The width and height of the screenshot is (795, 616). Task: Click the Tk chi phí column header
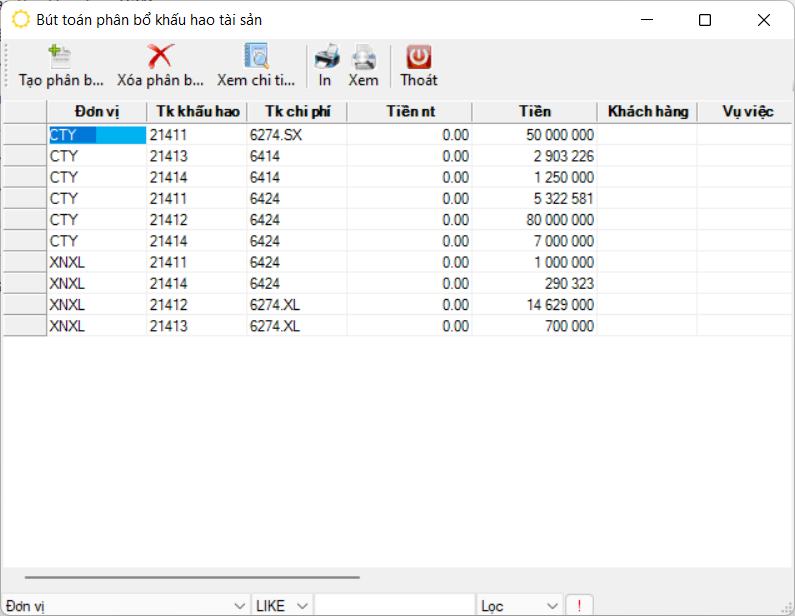click(x=297, y=111)
